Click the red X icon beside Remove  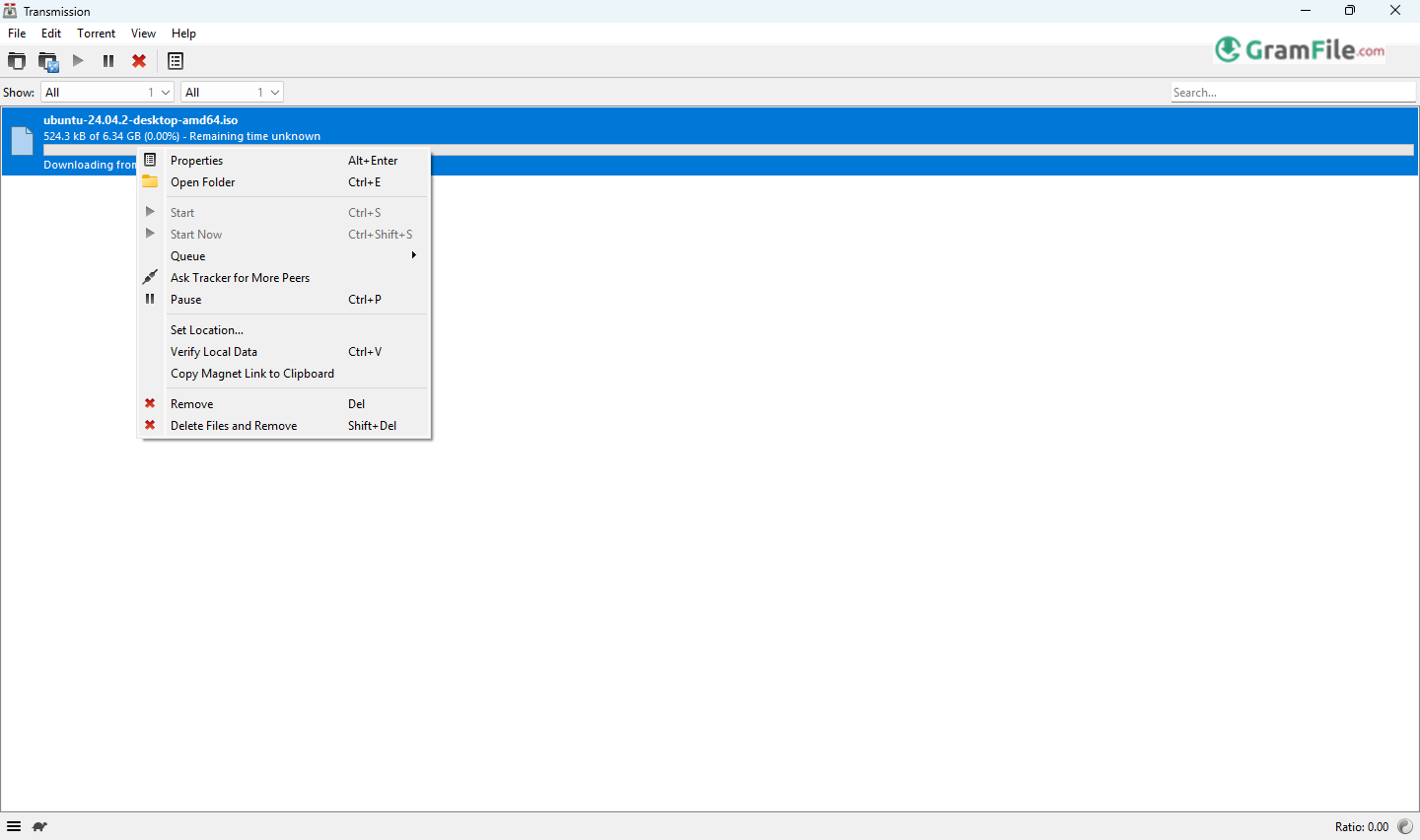(150, 403)
